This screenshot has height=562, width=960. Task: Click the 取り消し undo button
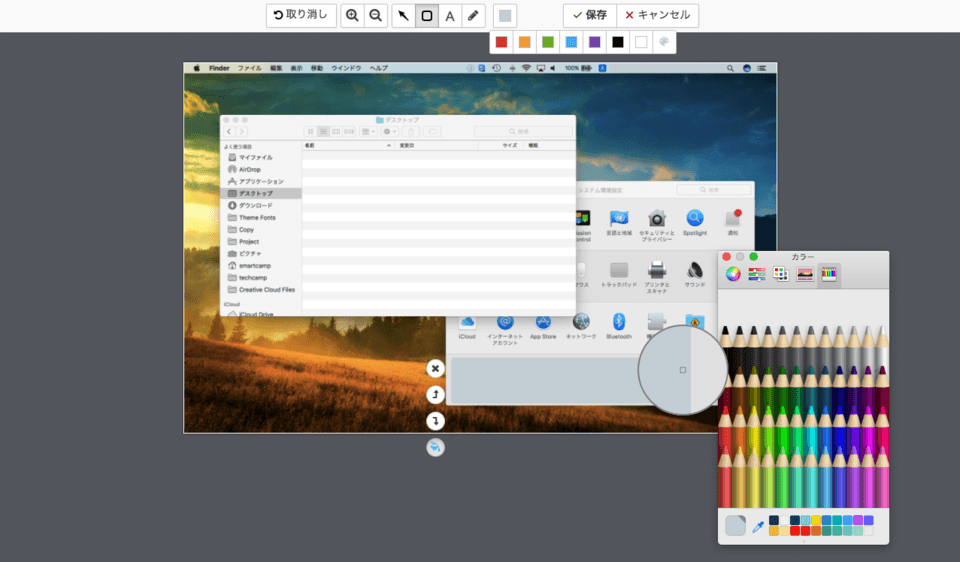pyautogui.click(x=301, y=15)
